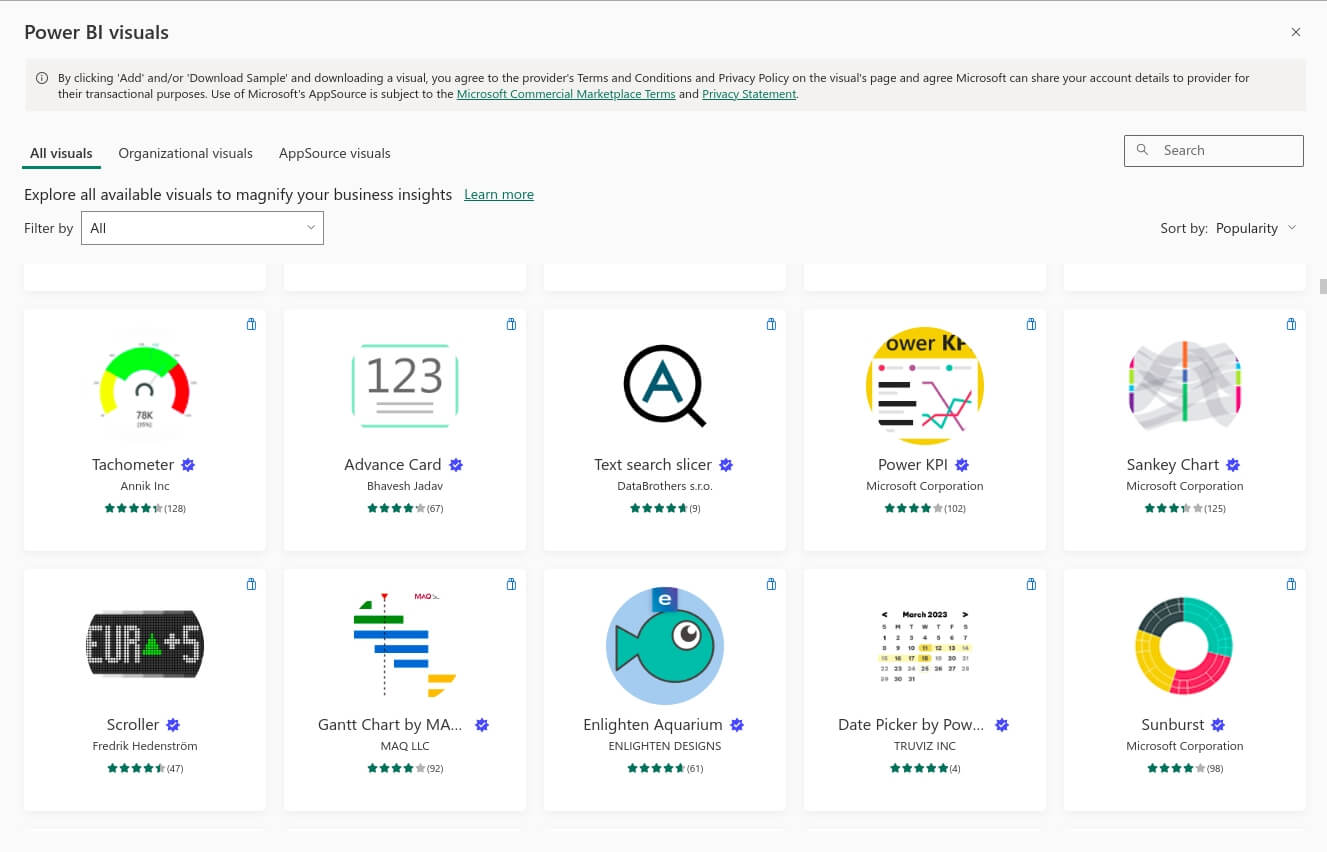Open the Power KPI yellow thumbnail

tap(925, 386)
